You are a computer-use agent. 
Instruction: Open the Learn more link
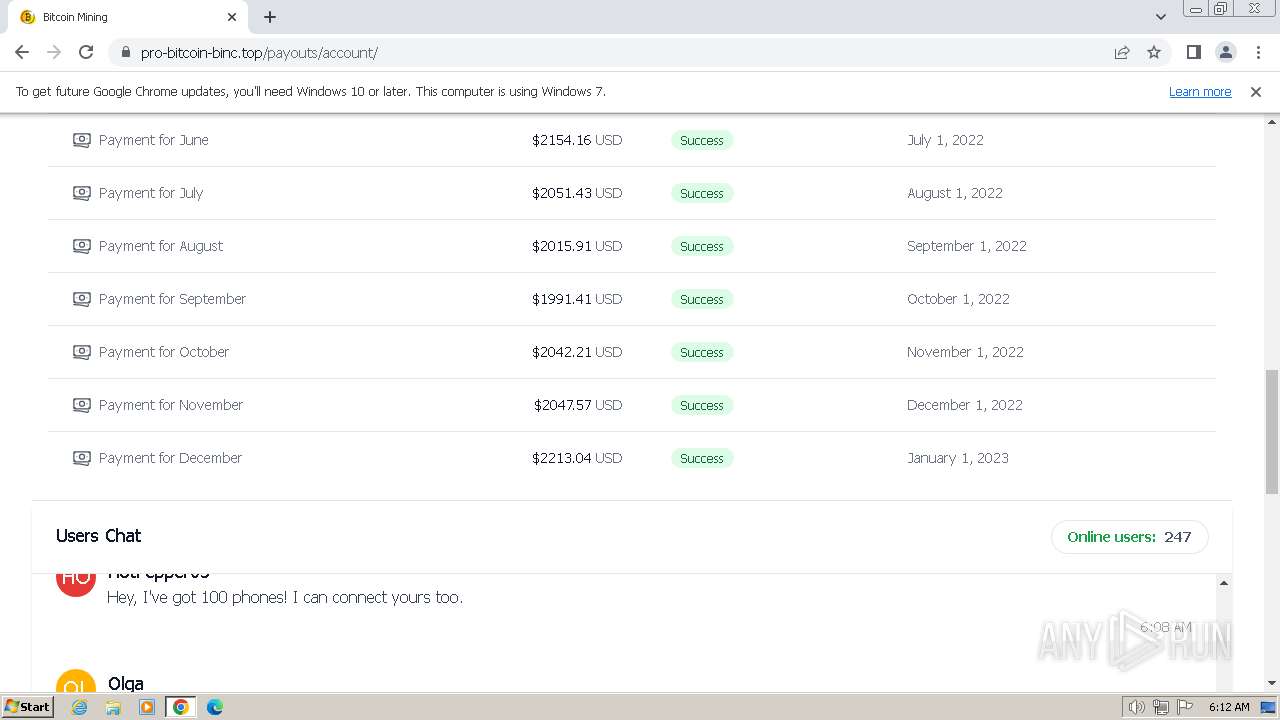1200,91
